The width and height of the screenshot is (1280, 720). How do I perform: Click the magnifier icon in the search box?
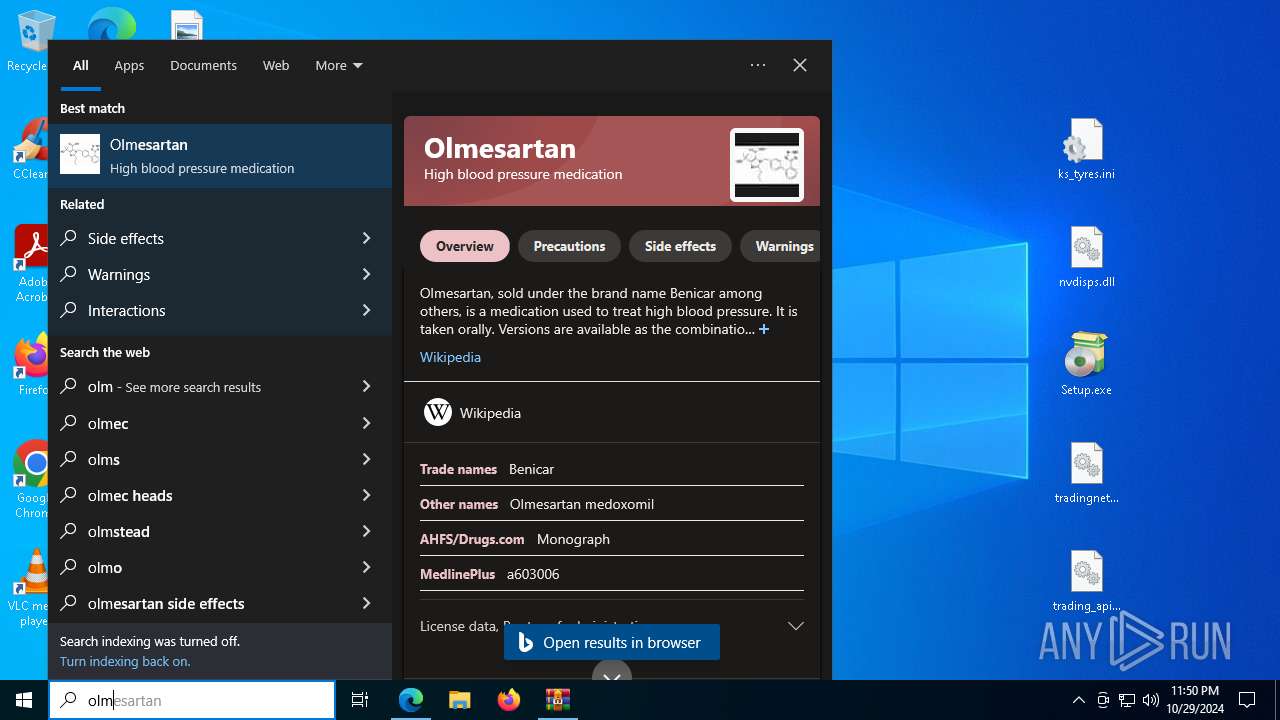[69, 700]
